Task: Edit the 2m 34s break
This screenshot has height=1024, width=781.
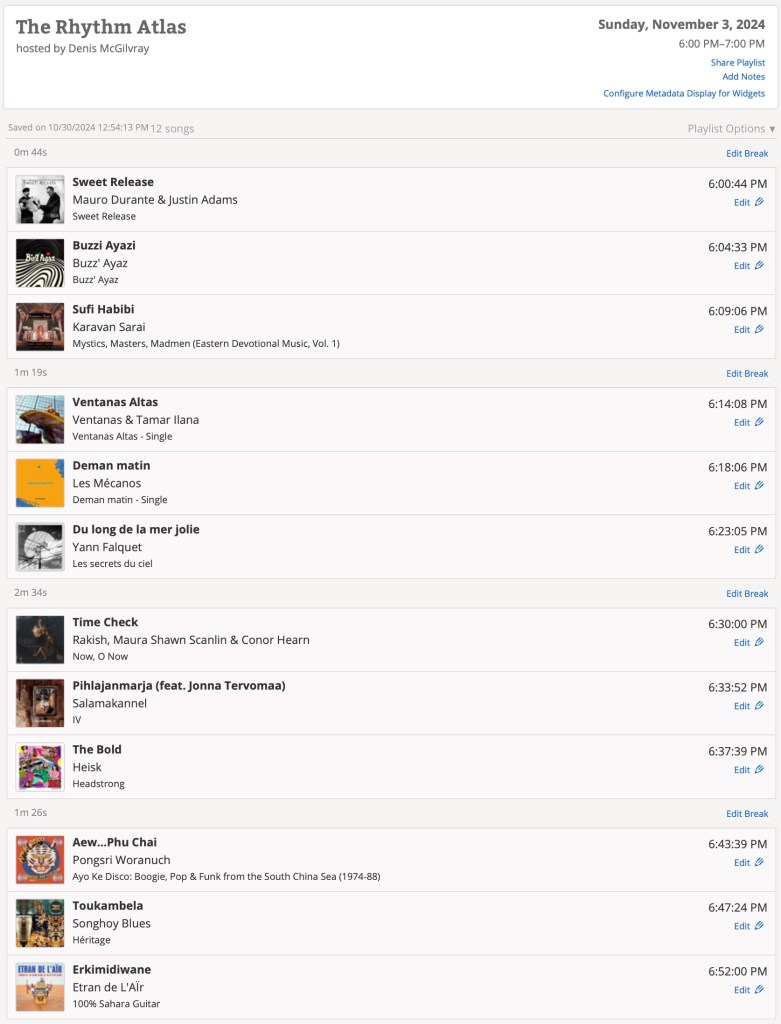Action: tap(747, 593)
